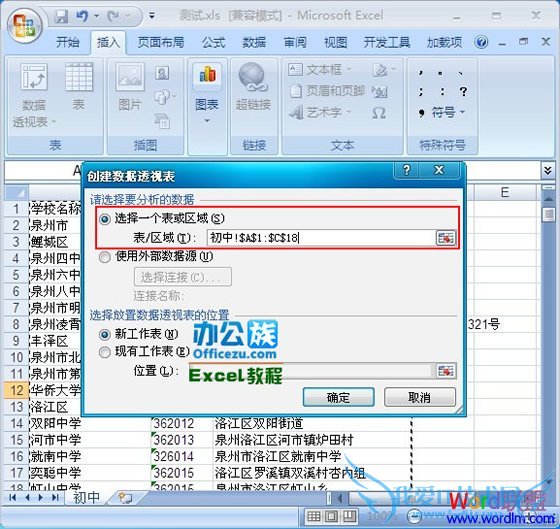Image resolution: width=560 pixels, height=529 pixels.
Task: Open the 加载项 ribbon tab
Action: [x=444, y=43]
